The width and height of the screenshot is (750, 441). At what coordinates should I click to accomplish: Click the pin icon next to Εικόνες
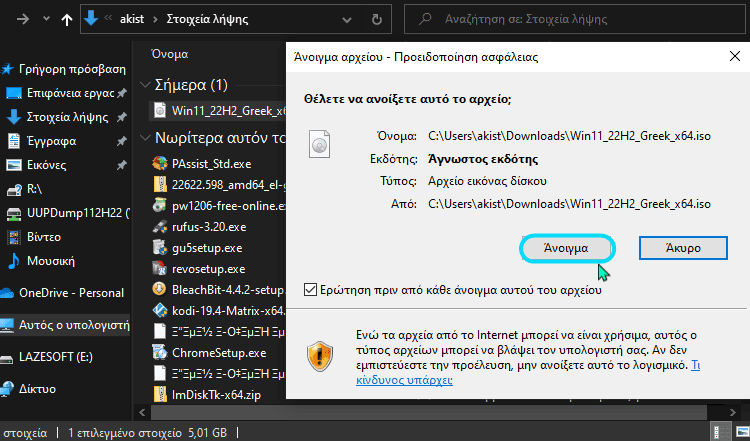coord(122,165)
